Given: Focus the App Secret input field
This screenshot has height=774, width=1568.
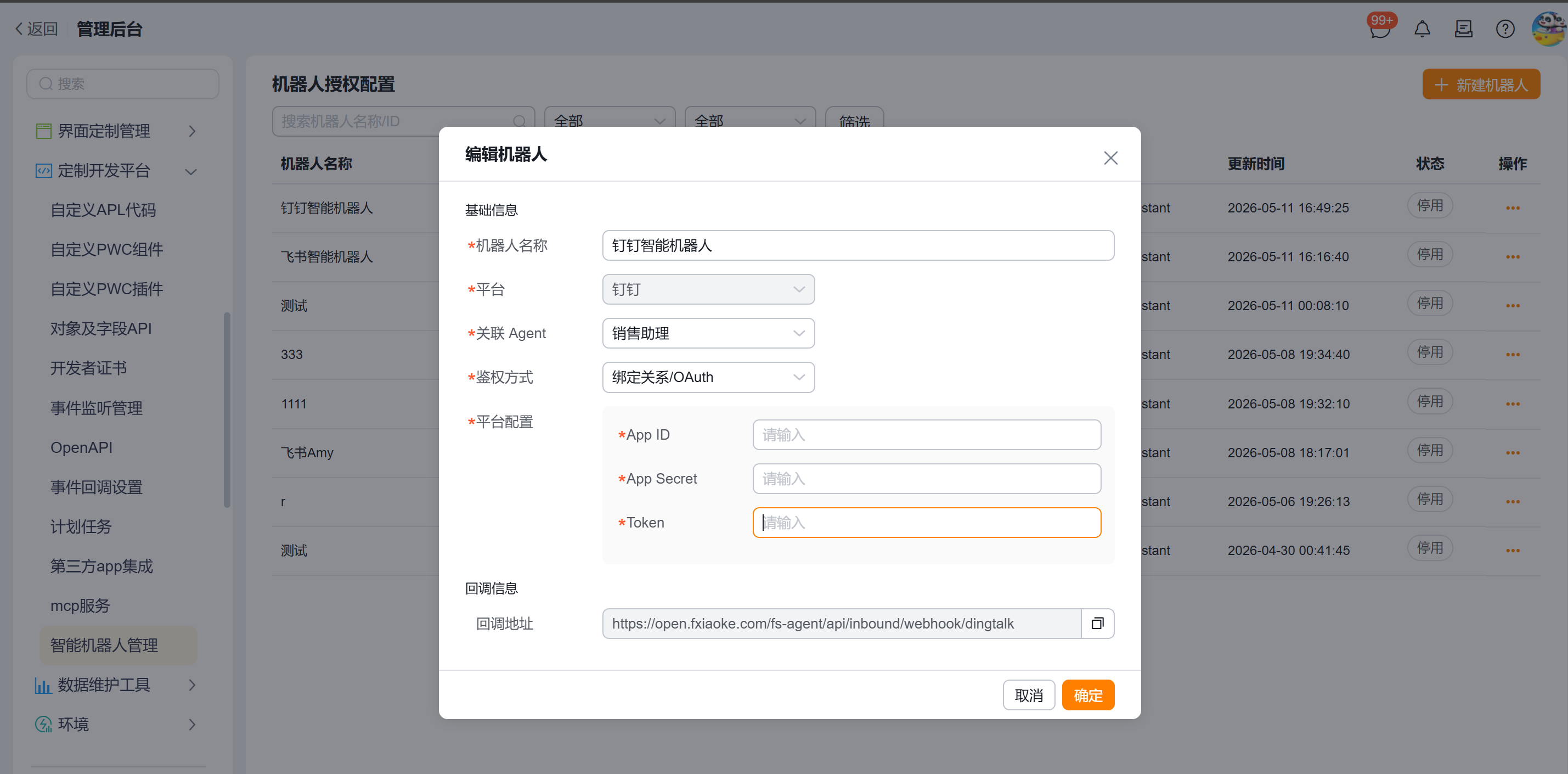Looking at the screenshot, I should tap(927, 479).
